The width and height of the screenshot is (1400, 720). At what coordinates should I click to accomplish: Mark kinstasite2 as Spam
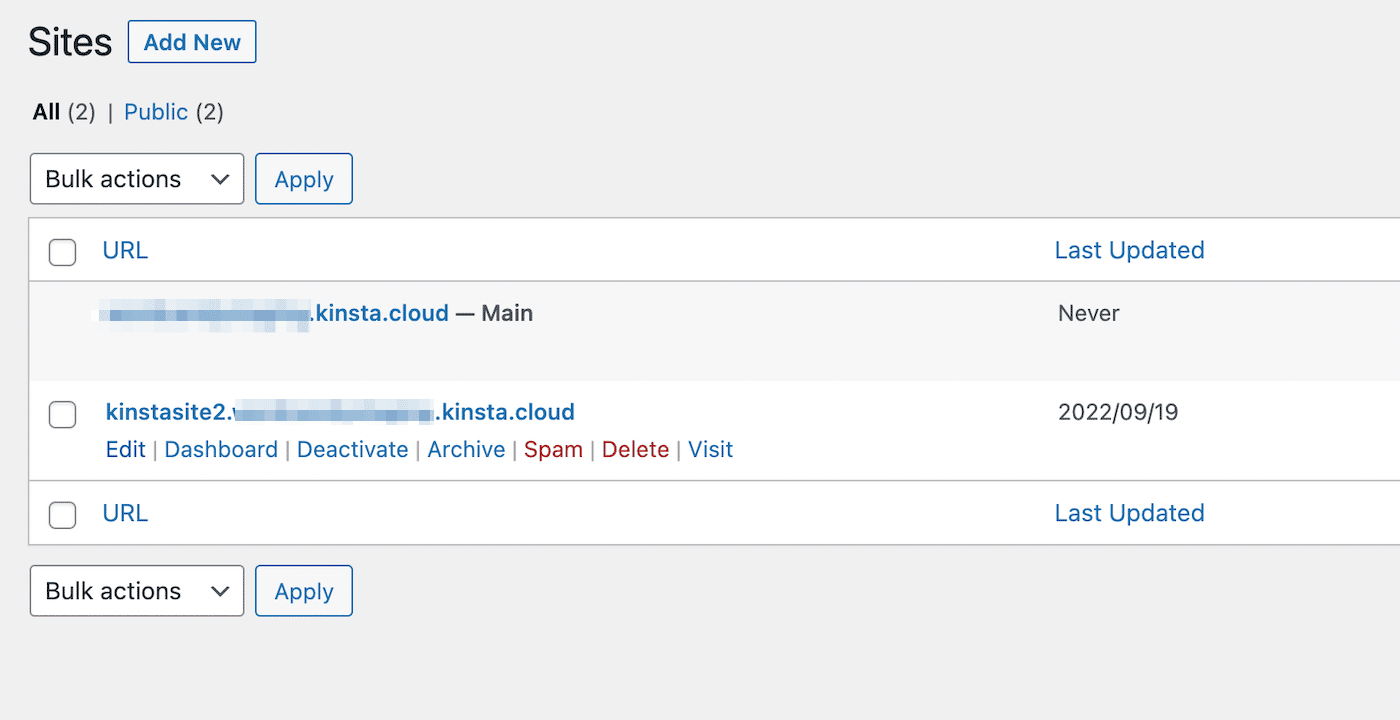(x=553, y=450)
